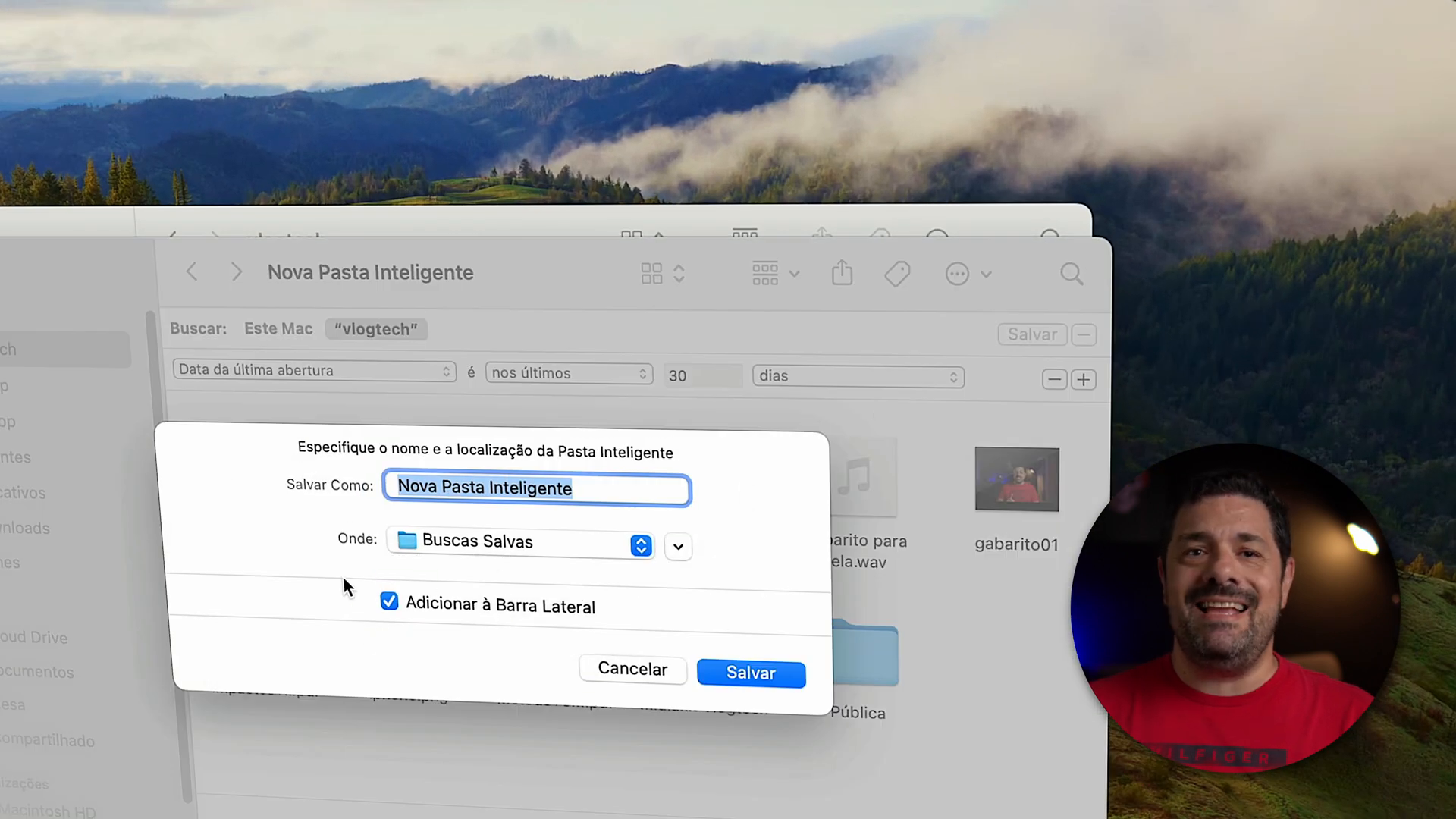Screen dimensions: 1456x819
Task: Open the group-by grid icon menu
Action: pyautogui.click(x=765, y=274)
